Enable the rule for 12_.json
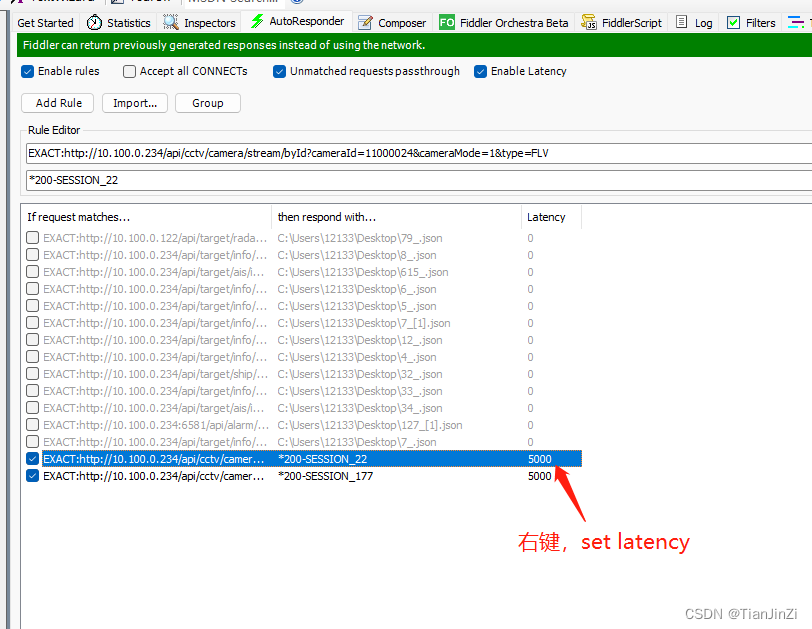Viewport: 812px width, 629px height. point(32,340)
